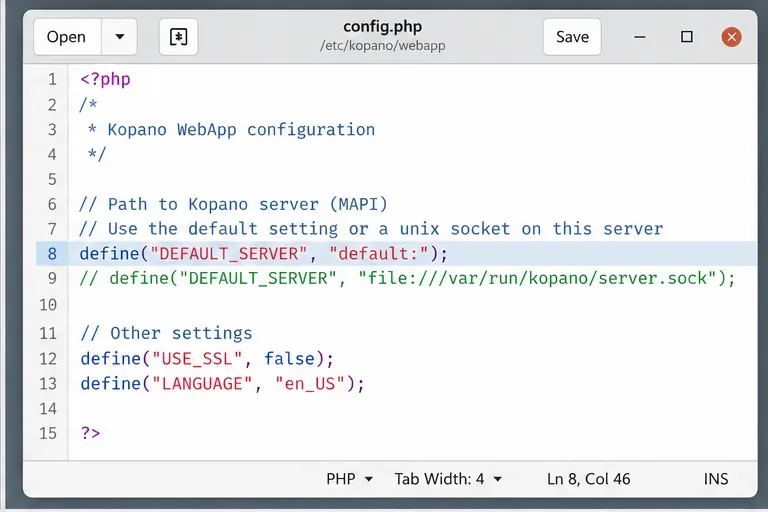This screenshot has width=768, height=512.
Task: Click the empty line 14 in editor
Action: point(413,408)
